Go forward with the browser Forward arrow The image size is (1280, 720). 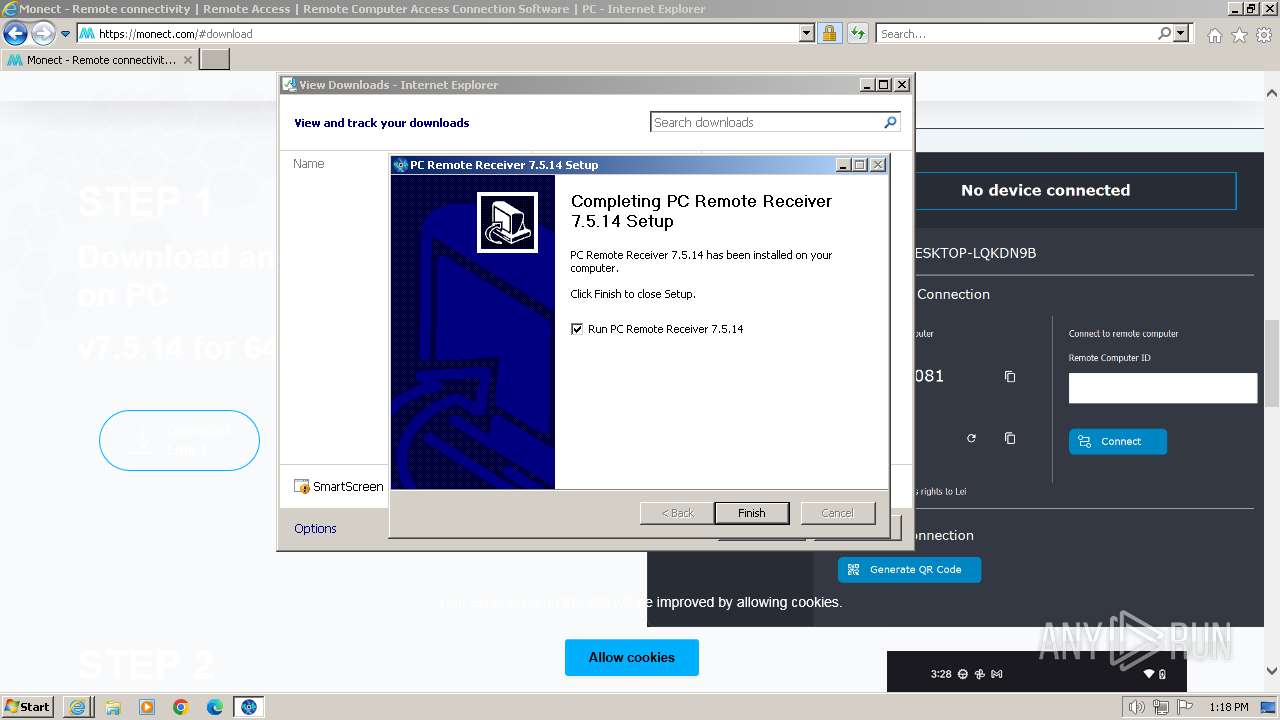(x=43, y=33)
